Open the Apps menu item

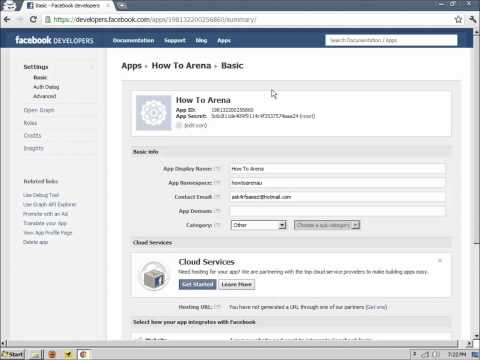pyautogui.click(x=224, y=40)
